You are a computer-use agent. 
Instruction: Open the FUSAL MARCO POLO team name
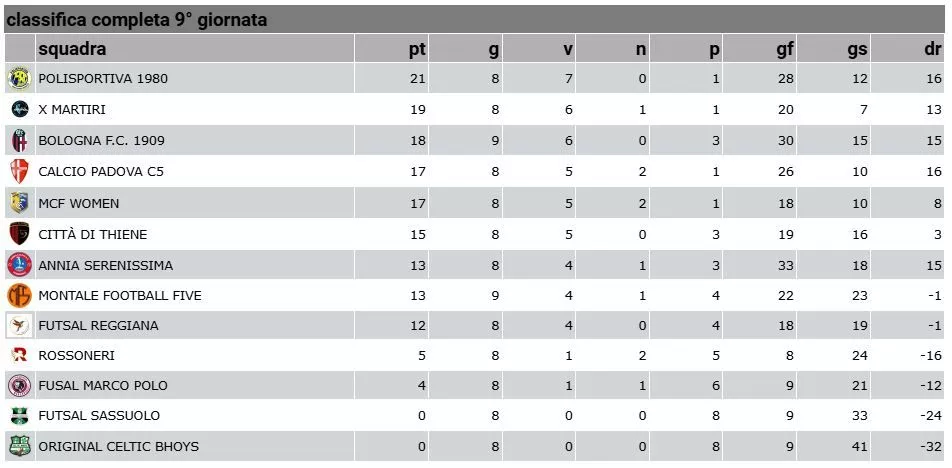pos(103,385)
